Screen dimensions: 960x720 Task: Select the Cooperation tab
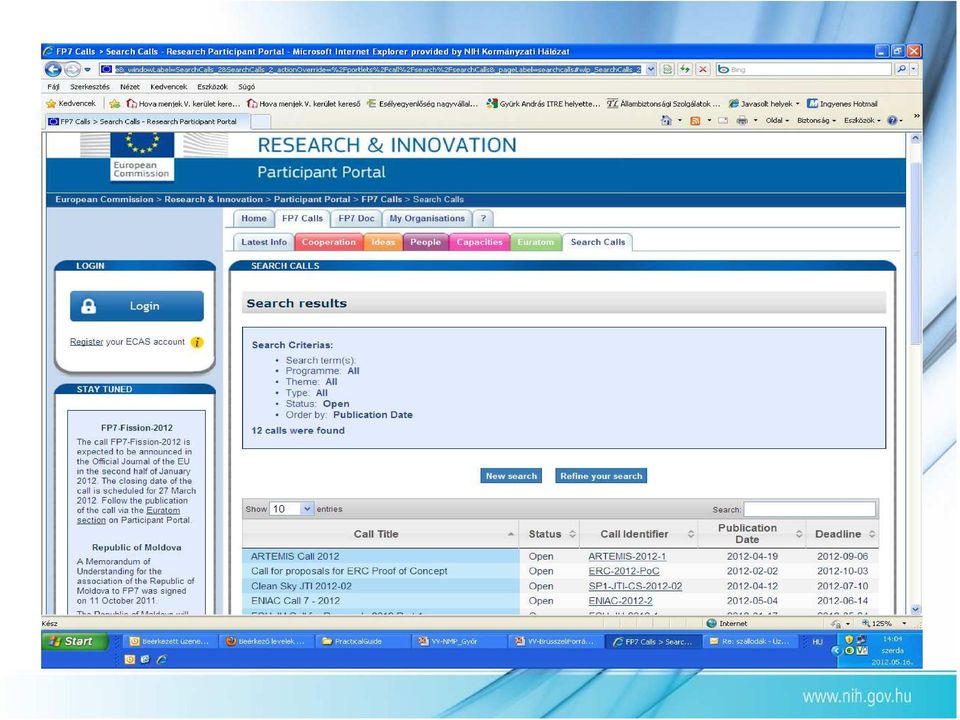click(329, 242)
